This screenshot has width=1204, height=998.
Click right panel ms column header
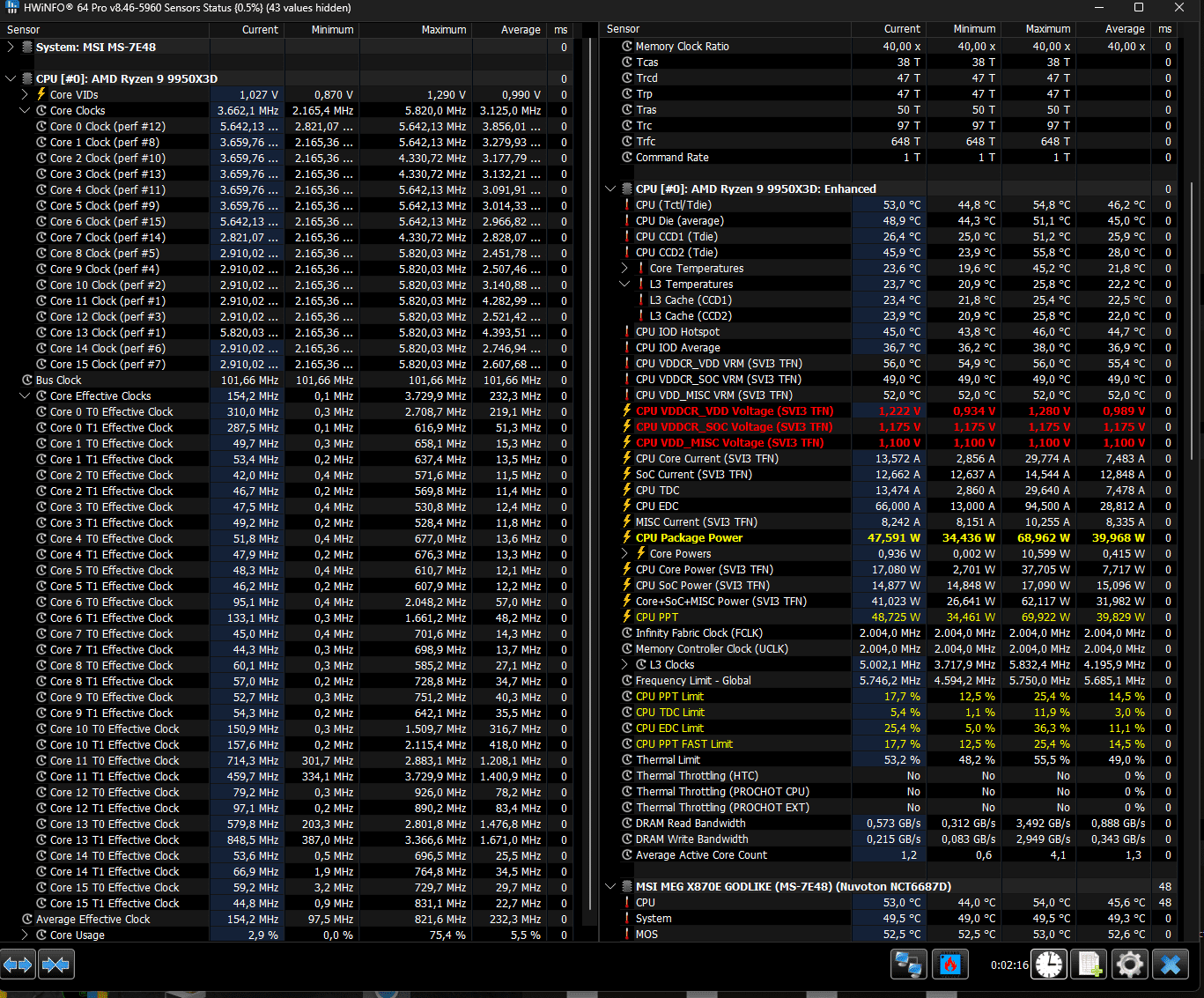(x=1164, y=29)
